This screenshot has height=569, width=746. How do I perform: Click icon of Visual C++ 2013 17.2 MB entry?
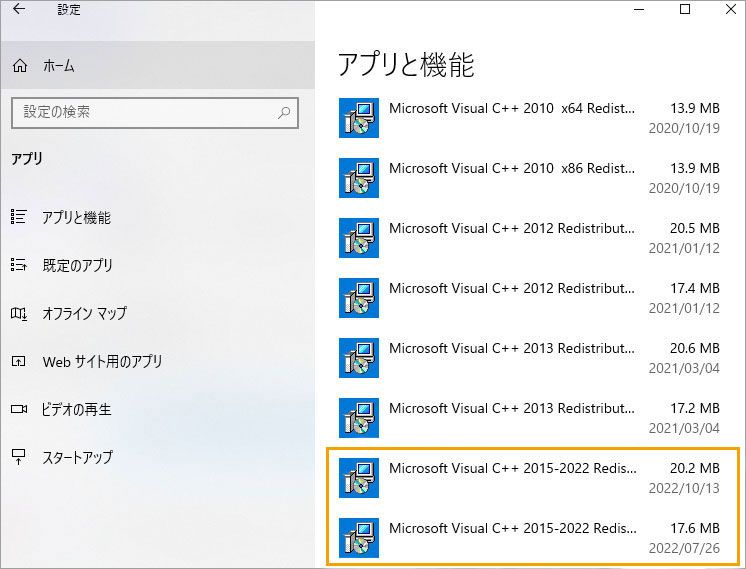click(x=359, y=418)
